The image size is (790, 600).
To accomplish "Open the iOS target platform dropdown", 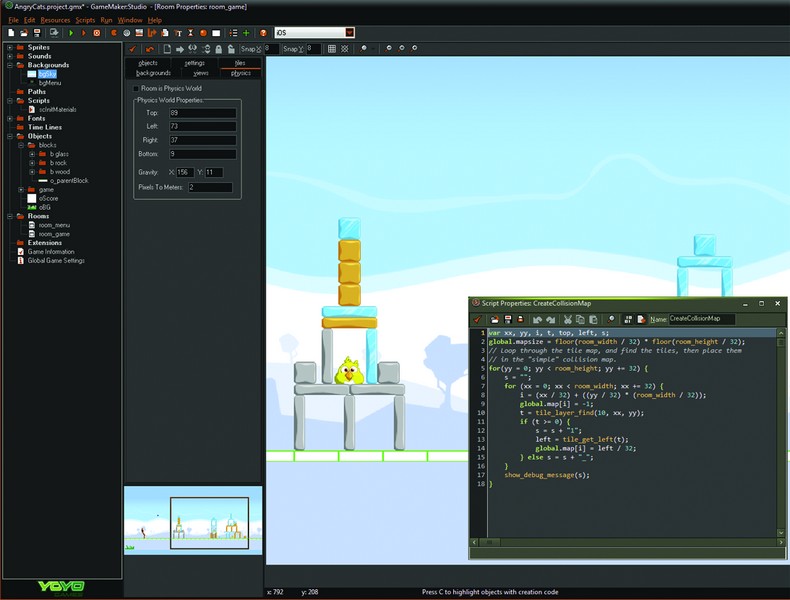I will 350,33.
